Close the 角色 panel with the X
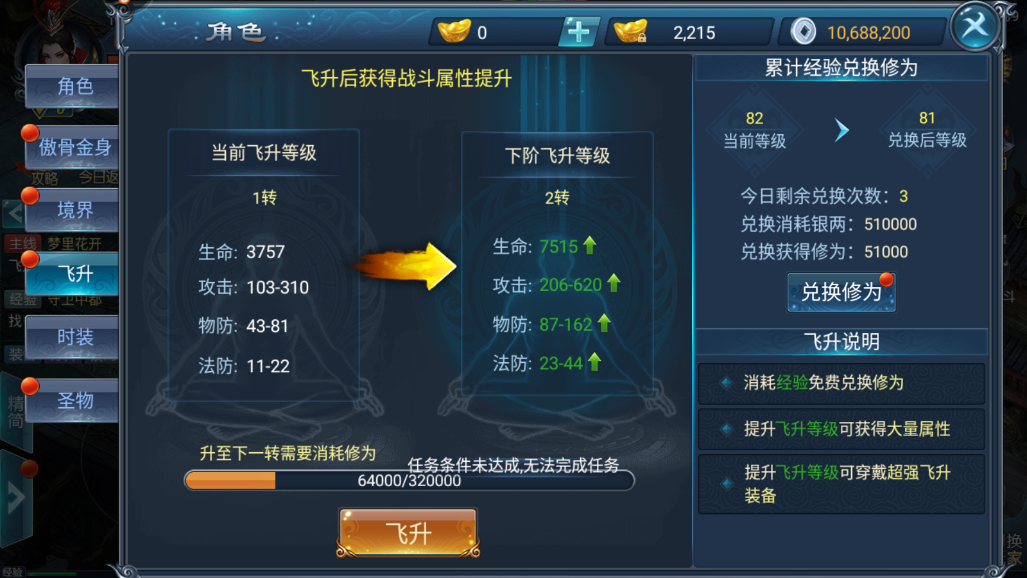 975,26
